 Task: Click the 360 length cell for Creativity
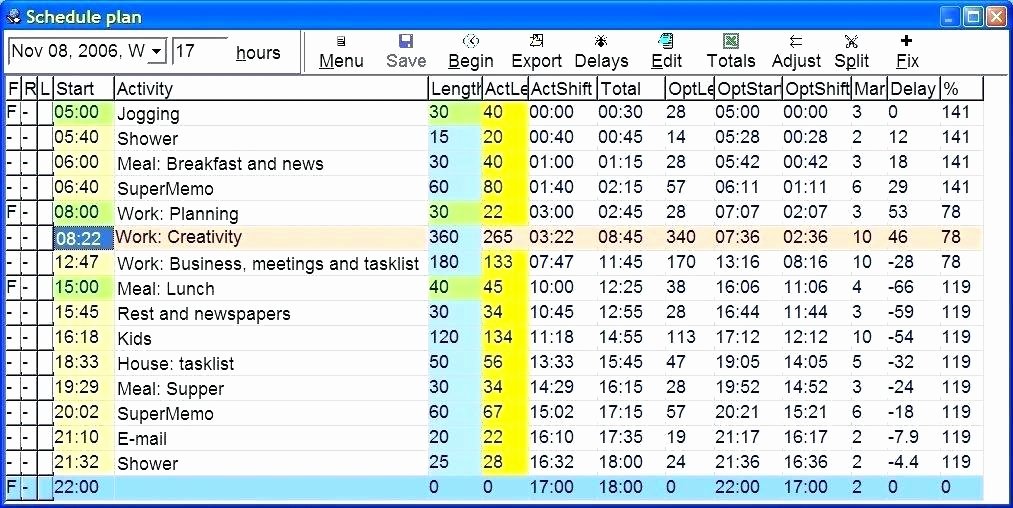click(455, 237)
